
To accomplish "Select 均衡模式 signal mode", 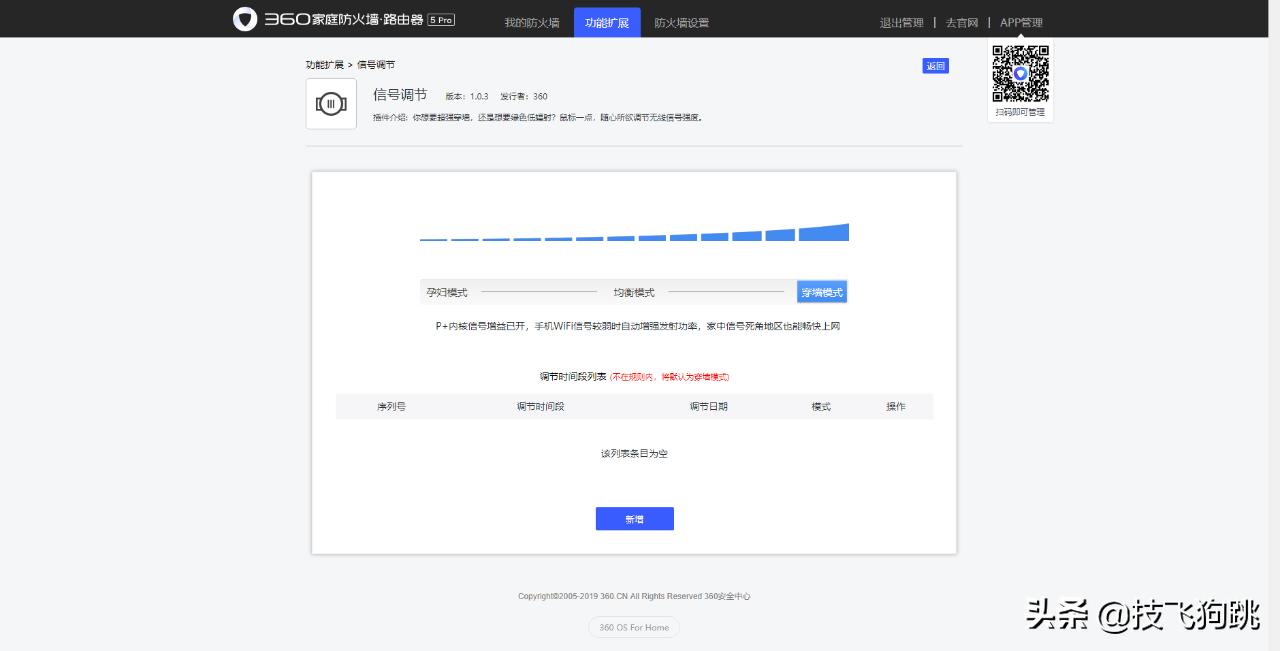I will (634, 292).
